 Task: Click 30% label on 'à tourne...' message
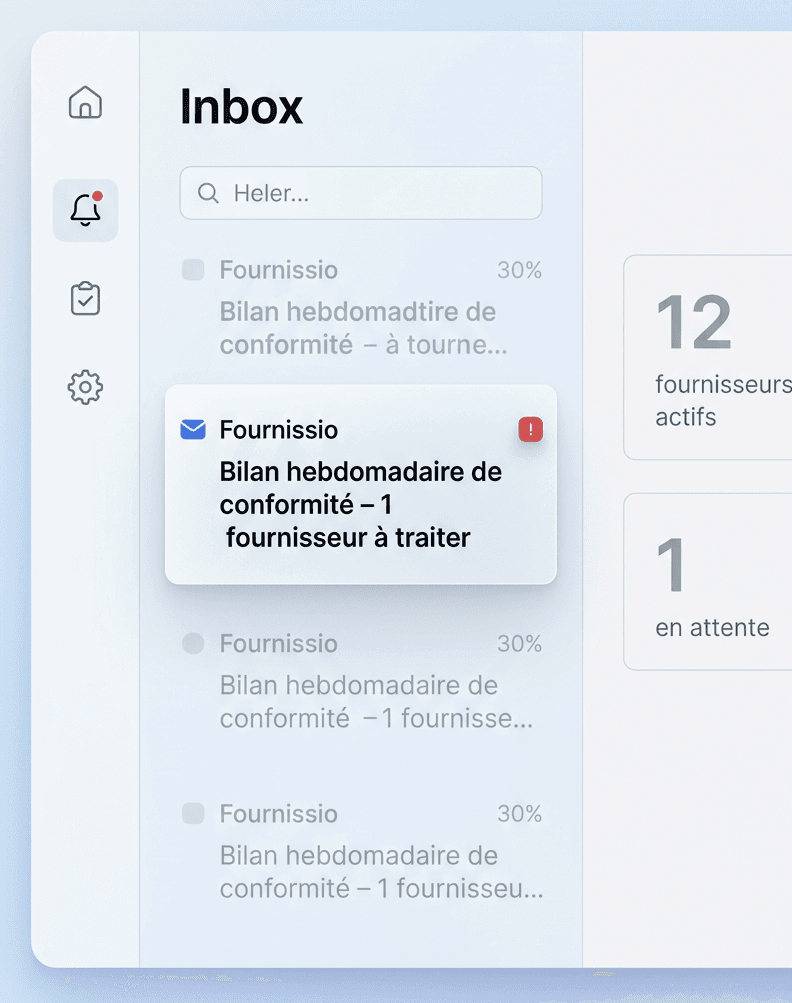(x=519, y=270)
